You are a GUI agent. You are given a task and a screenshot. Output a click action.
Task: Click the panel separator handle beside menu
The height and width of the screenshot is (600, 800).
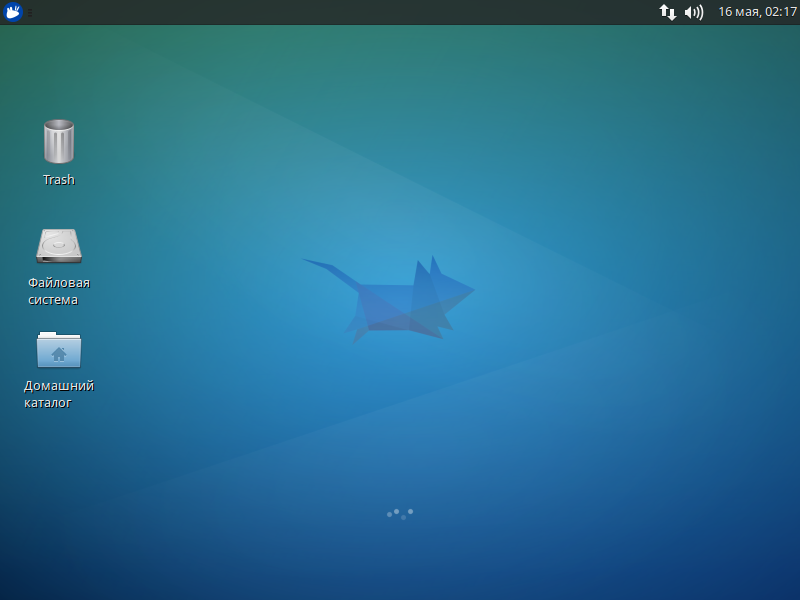(x=30, y=12)
